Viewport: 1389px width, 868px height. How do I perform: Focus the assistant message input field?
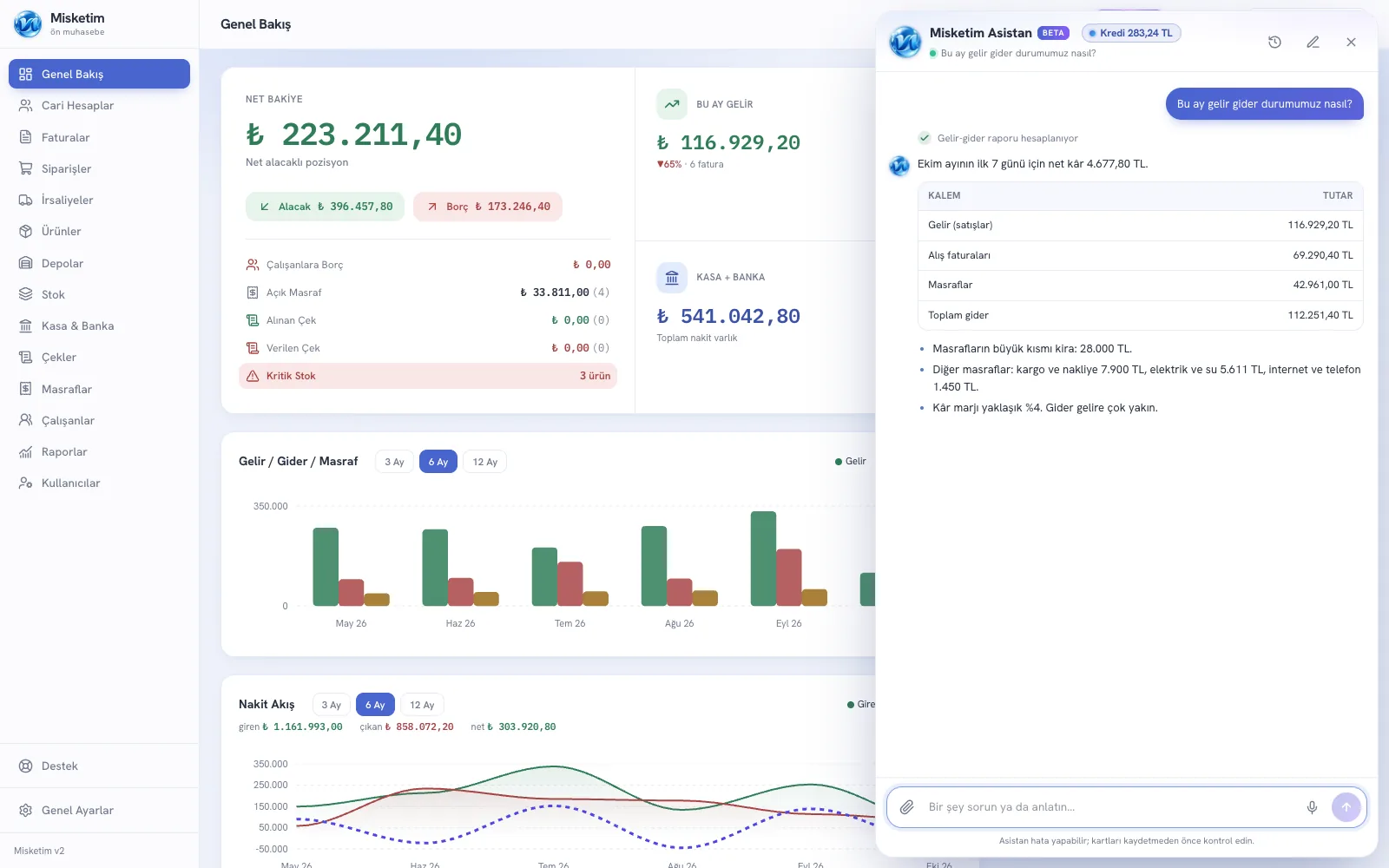click(x=1109, y=807)
